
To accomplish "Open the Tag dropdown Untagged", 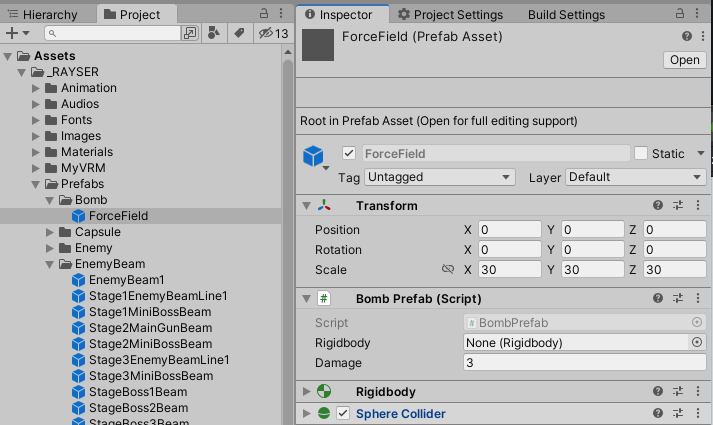I will coord(440,177).
